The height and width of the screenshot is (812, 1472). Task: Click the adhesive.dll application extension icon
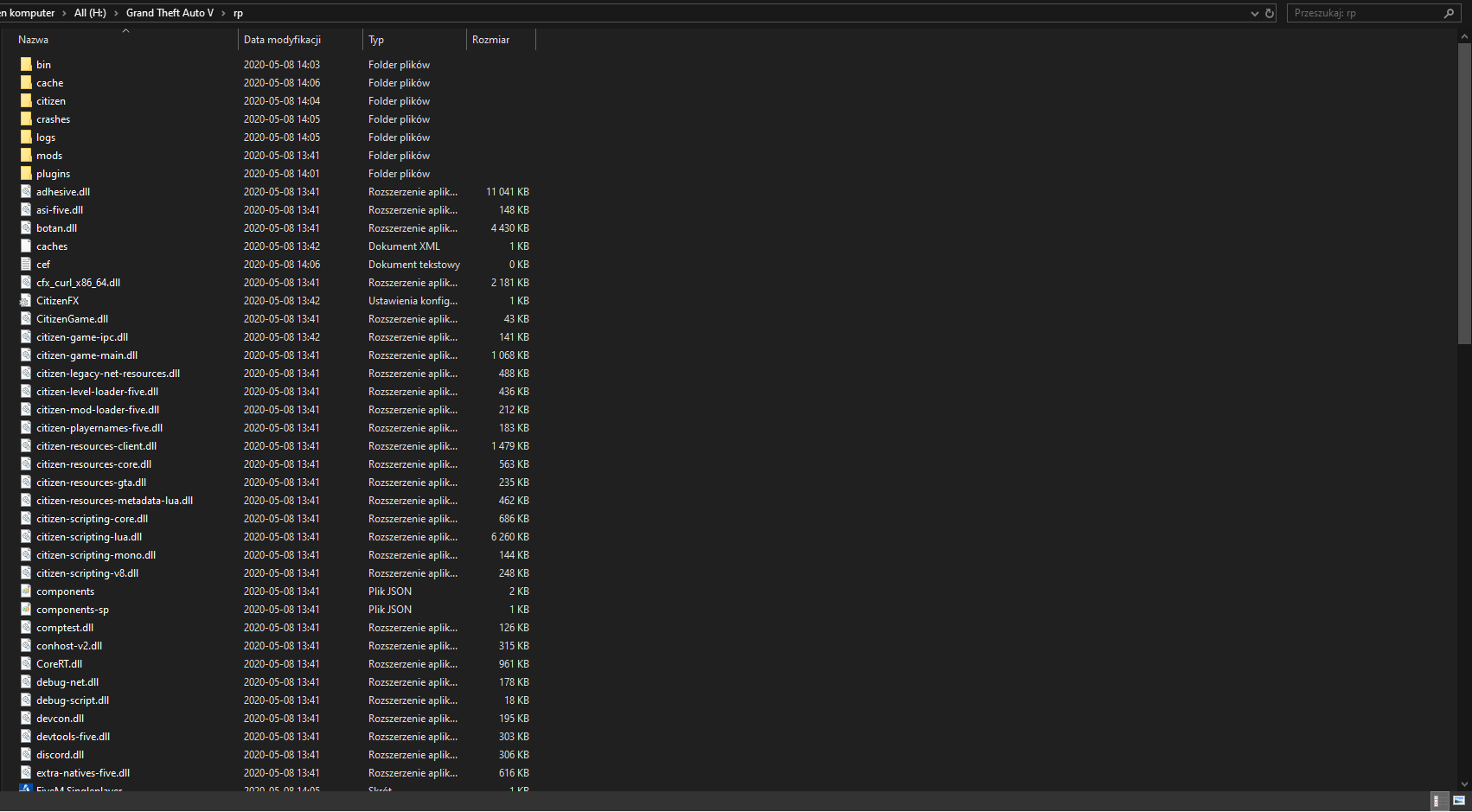[x=25, y=191]
